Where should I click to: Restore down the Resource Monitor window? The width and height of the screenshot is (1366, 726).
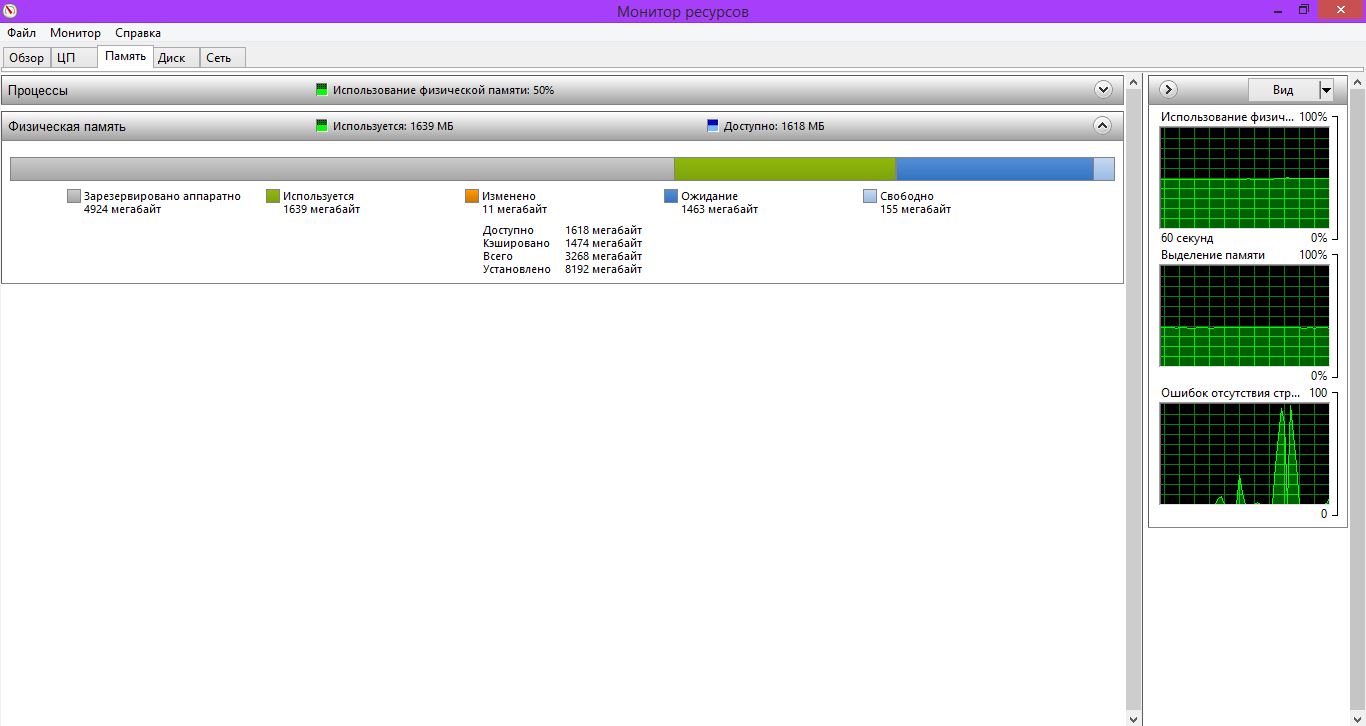coord(1303,10)
